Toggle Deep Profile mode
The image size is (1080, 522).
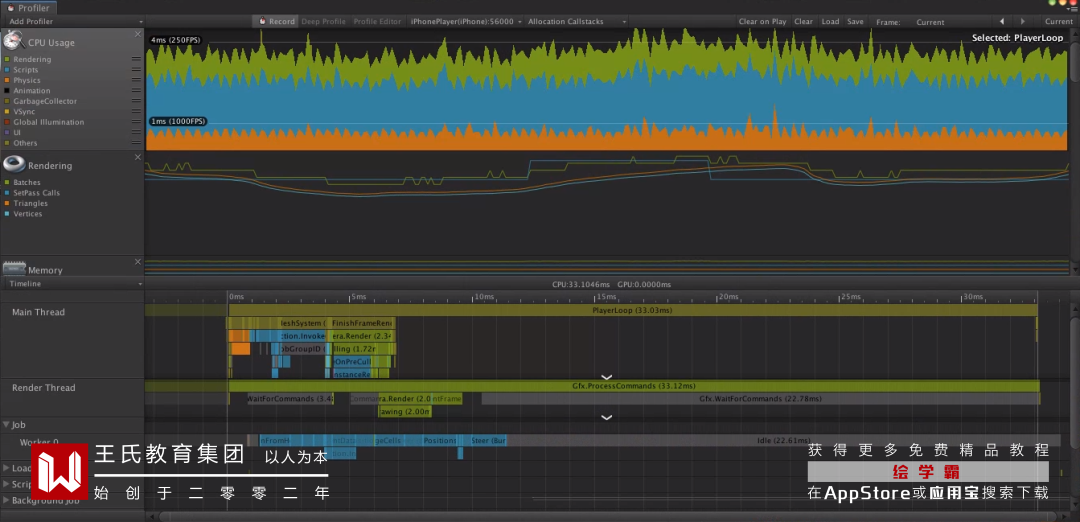pos(323,21)
